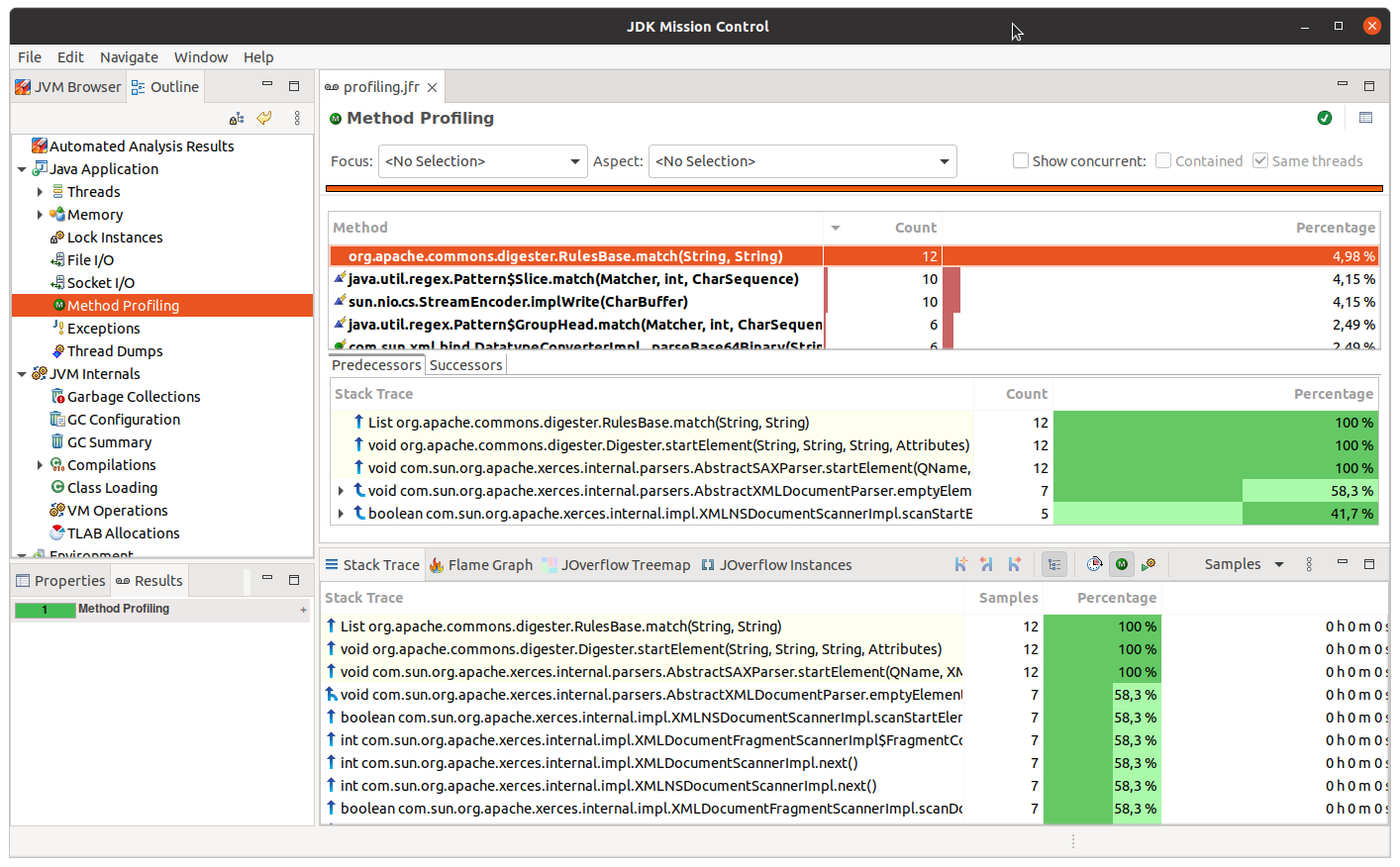Open the Focus selection dropdown
Viewport: 1400px width, 867px height.
(483, 161)
